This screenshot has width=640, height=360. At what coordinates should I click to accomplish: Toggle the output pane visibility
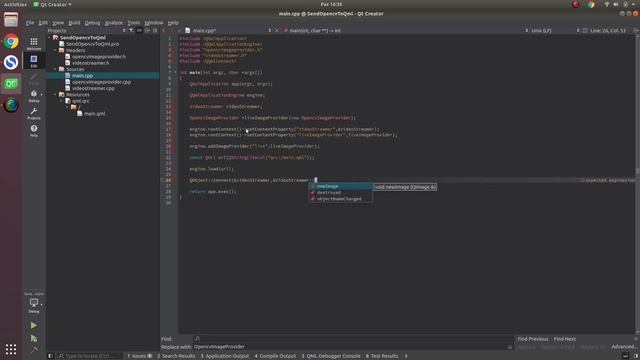pyautogui.click(x=626, y=356)
